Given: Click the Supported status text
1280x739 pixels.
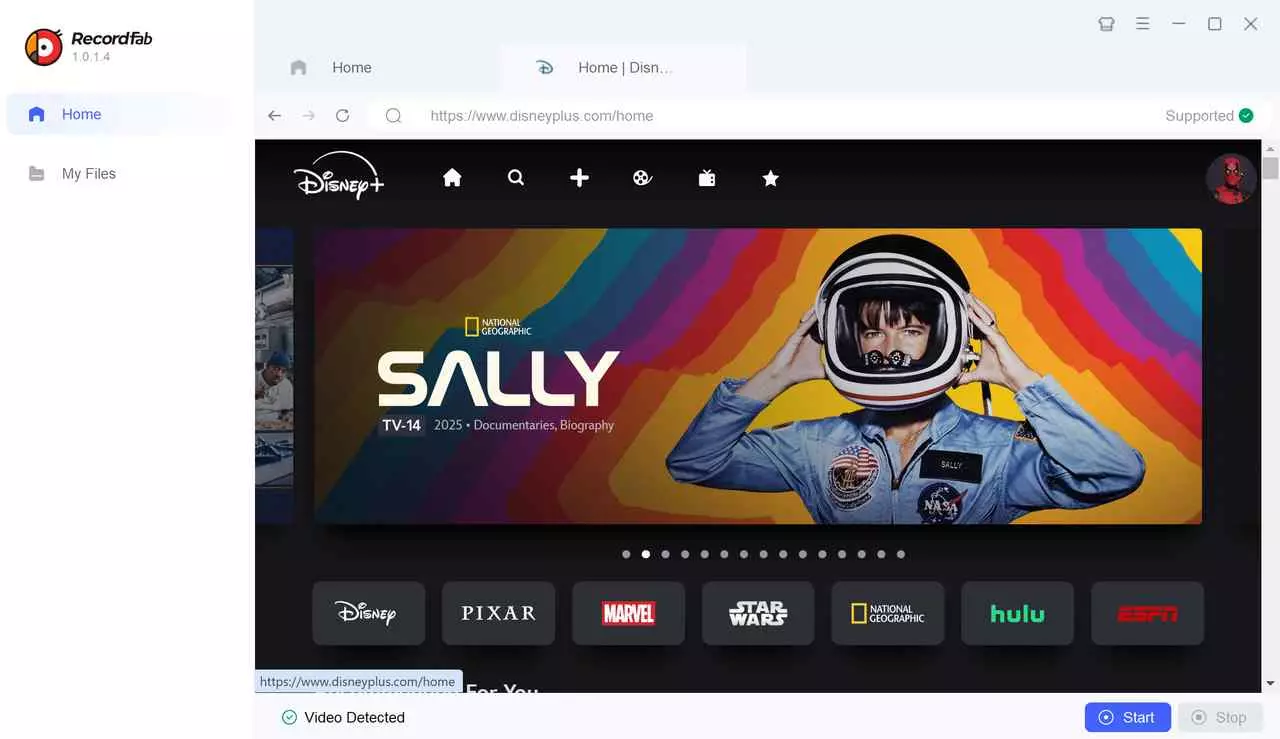Looking at the screenshot, I should [x=1199, y=116].
